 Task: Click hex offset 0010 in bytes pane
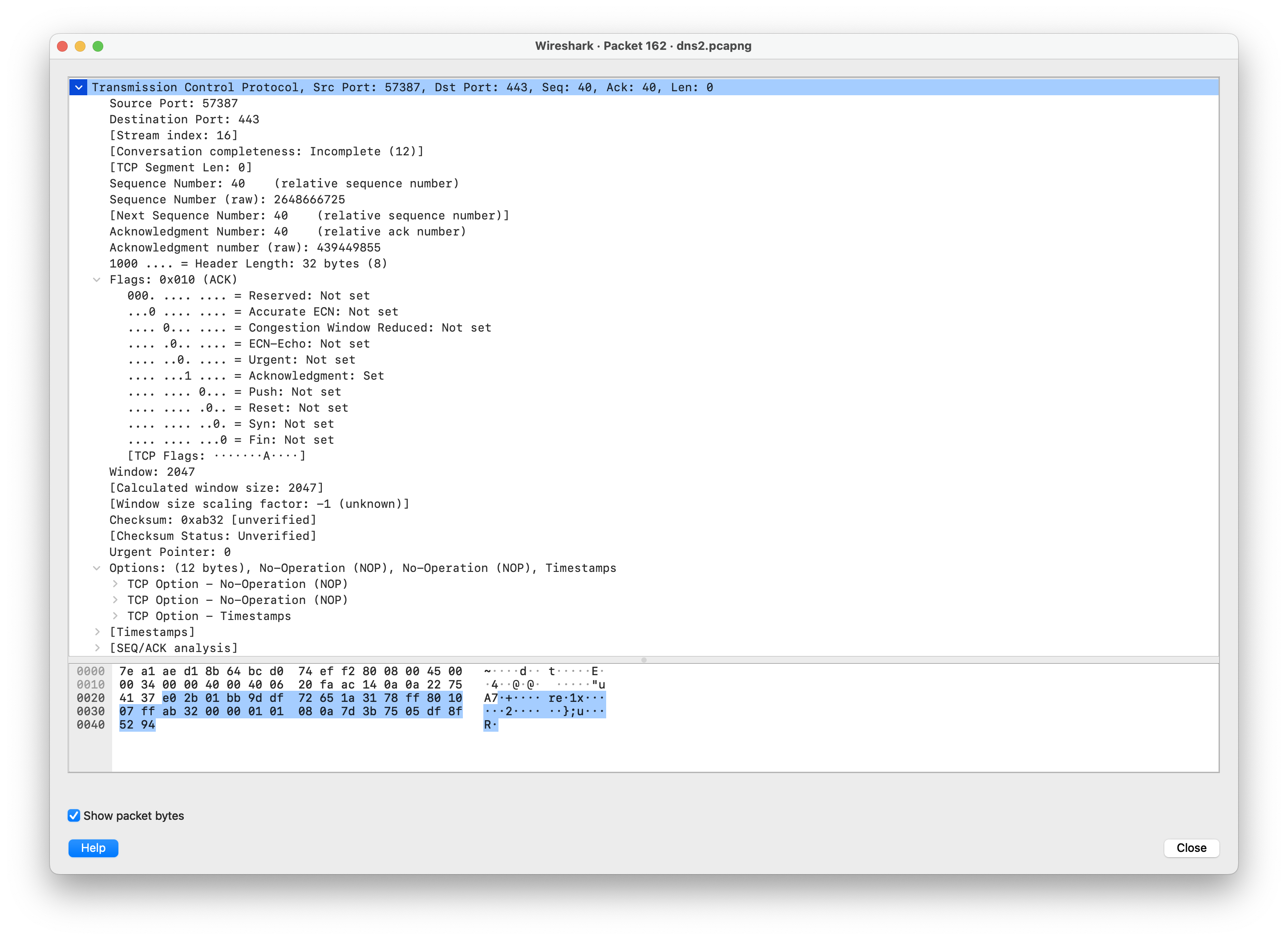pos(90,685)
